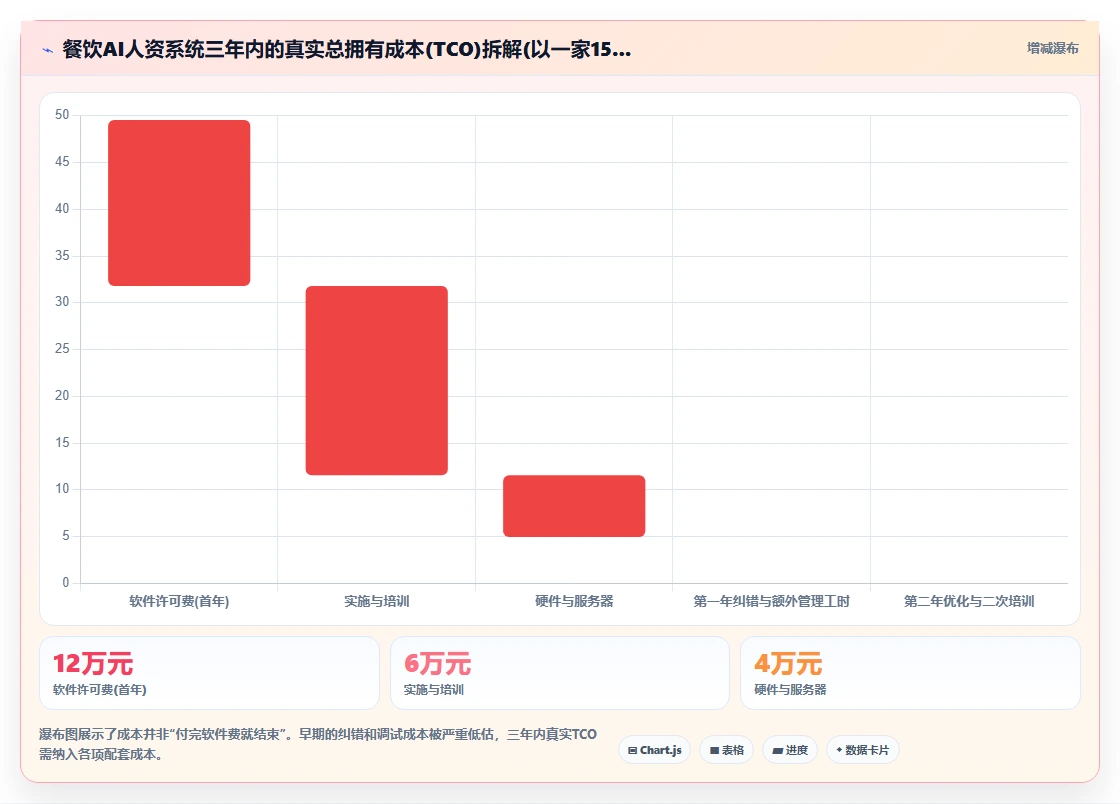The image size is (1120, 804).
Task: Click the x-axis label 第二年优化与二次培训
Action: pos(969,601)
